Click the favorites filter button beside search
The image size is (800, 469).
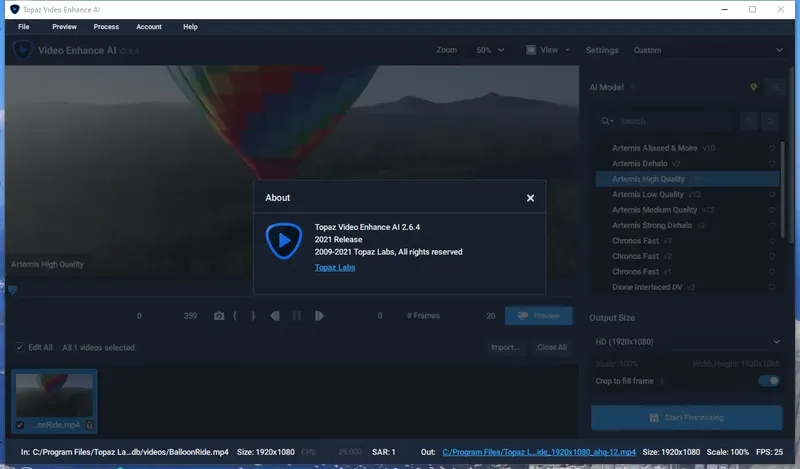pyautogui.click(x=748, y=121)
